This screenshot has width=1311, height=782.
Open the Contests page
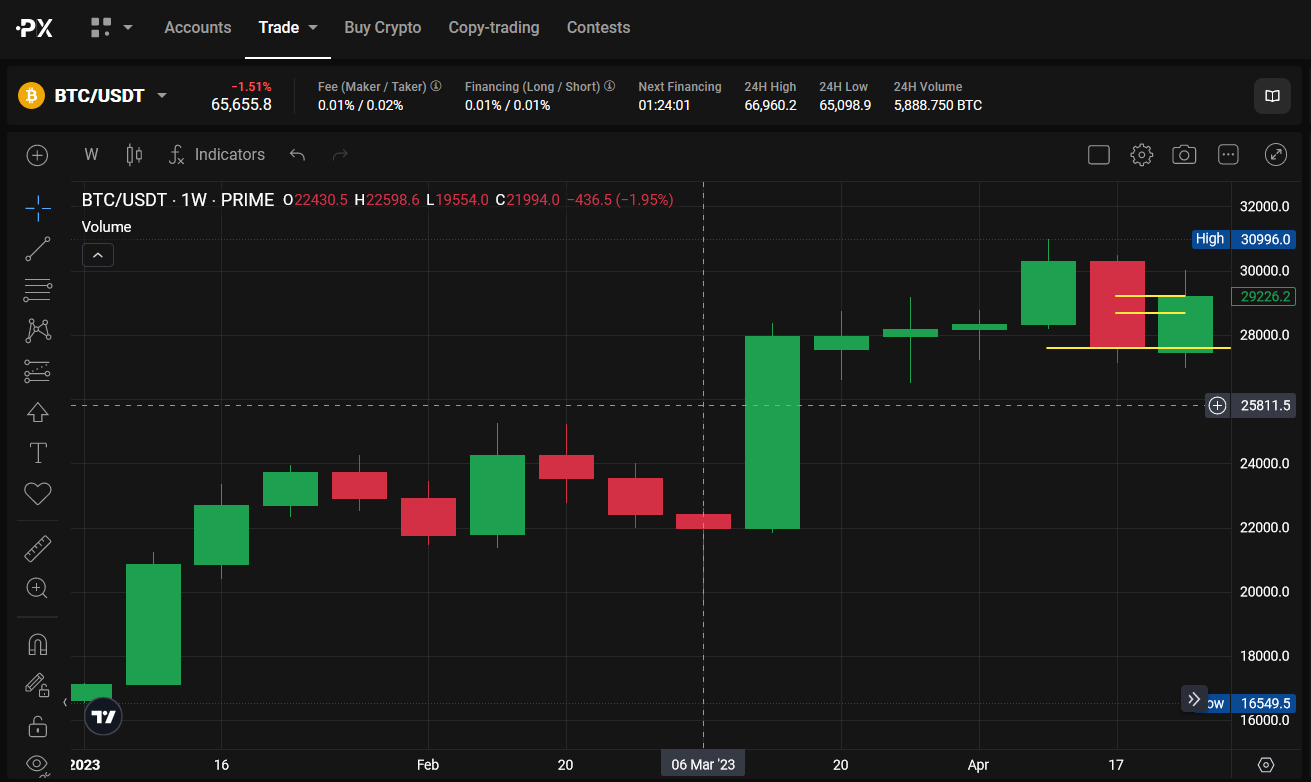(598, 28)
